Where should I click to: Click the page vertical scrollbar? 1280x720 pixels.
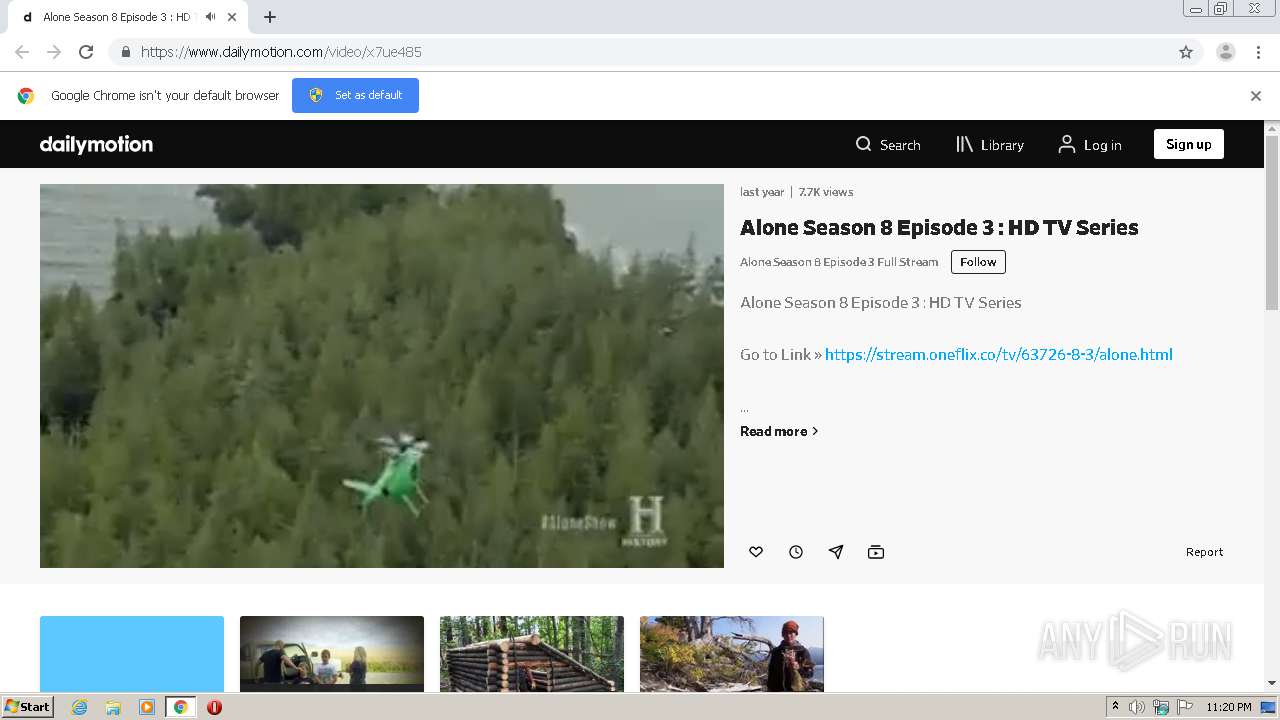[1272, 224]
